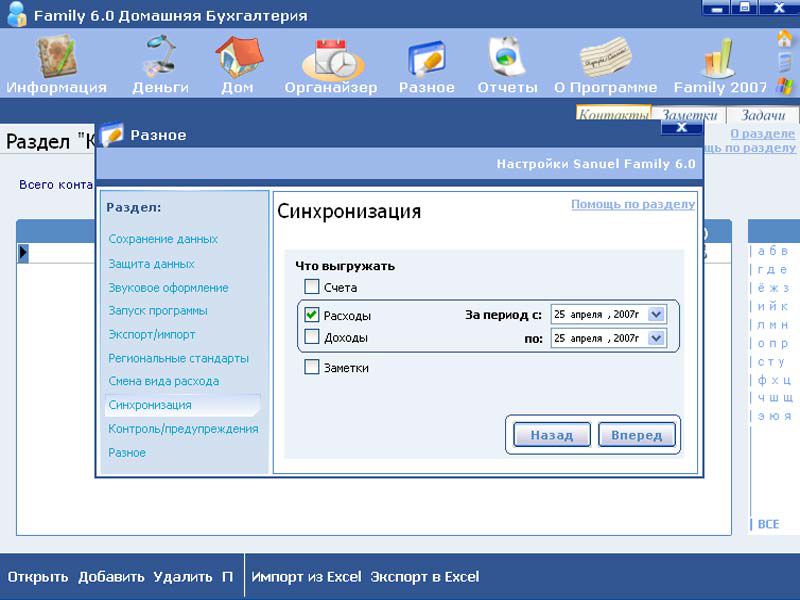Screen dimensions: 800x600
Task: Open the Дом house icon
Action: (238, 58)
